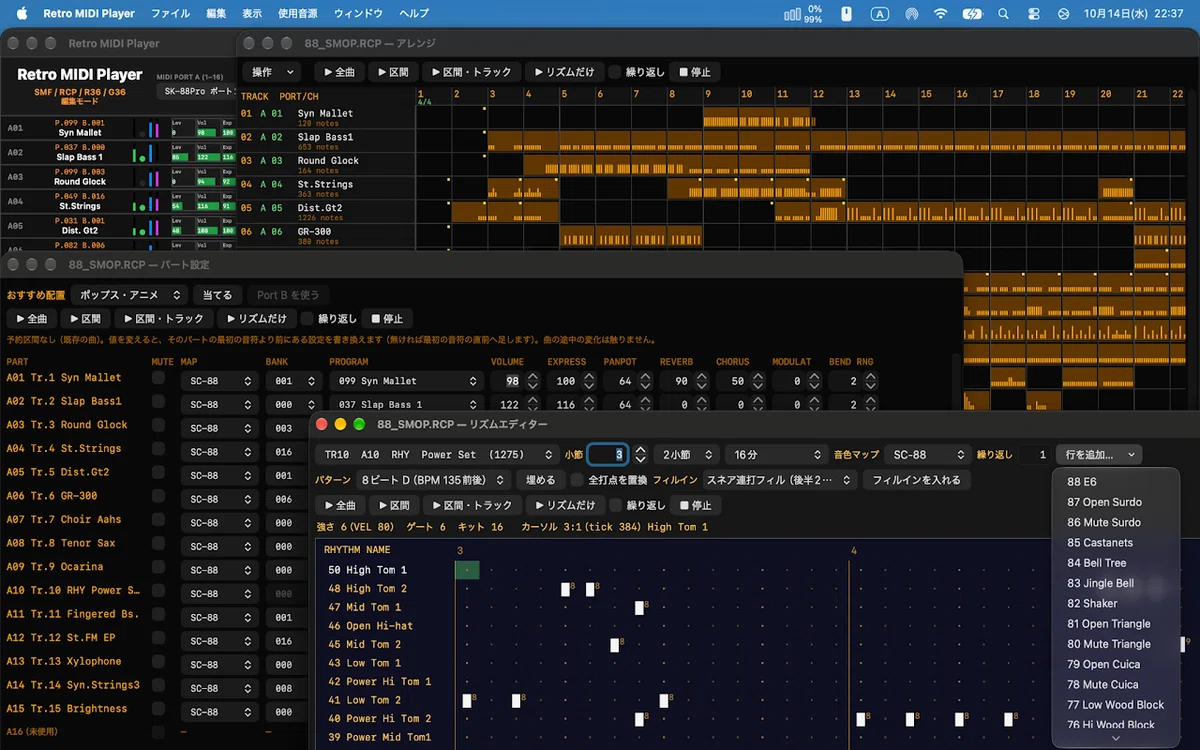Play rhythm only (リズムだけ) in Arrange window

point(565,72)
